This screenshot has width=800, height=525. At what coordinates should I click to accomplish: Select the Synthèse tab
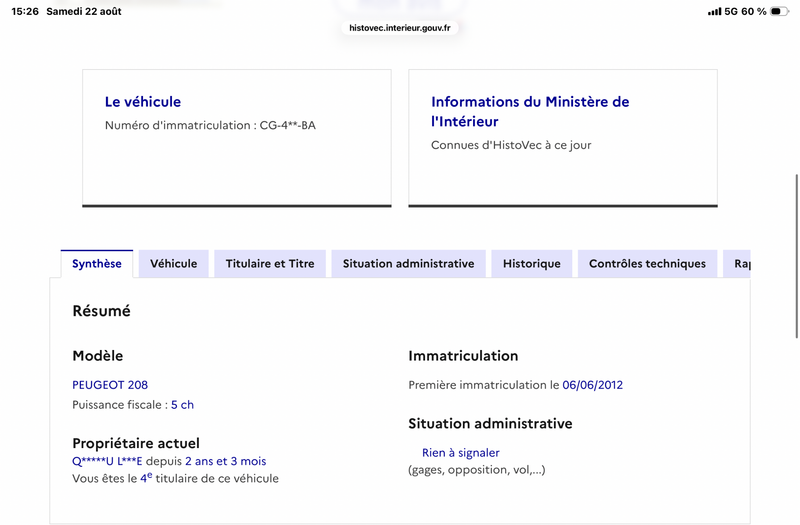click(96, 264)
